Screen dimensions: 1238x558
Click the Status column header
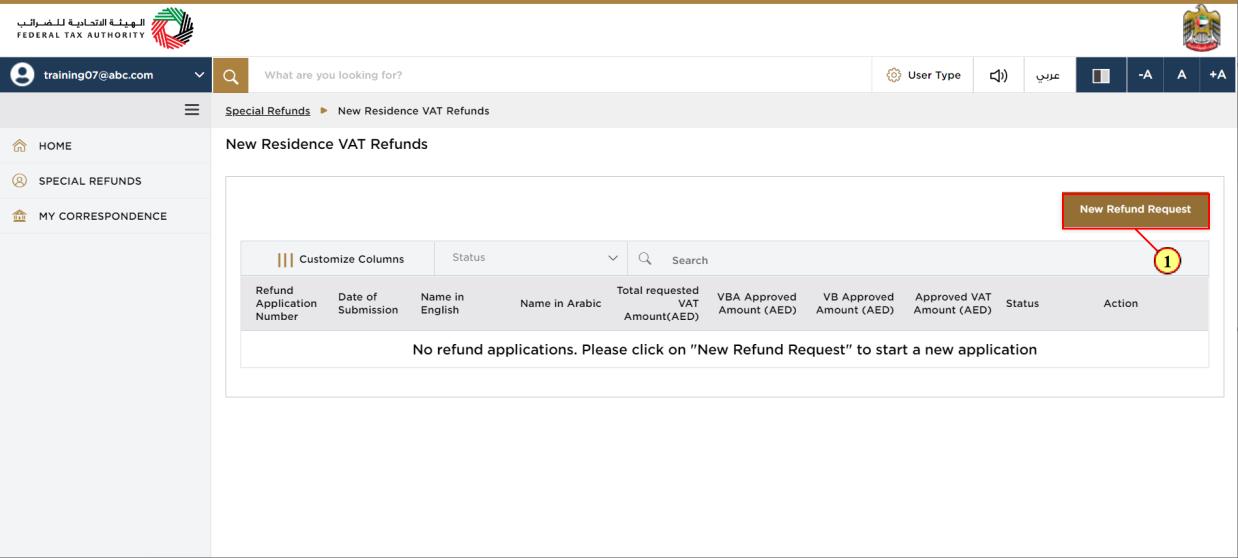click(x=1022, y=303)
